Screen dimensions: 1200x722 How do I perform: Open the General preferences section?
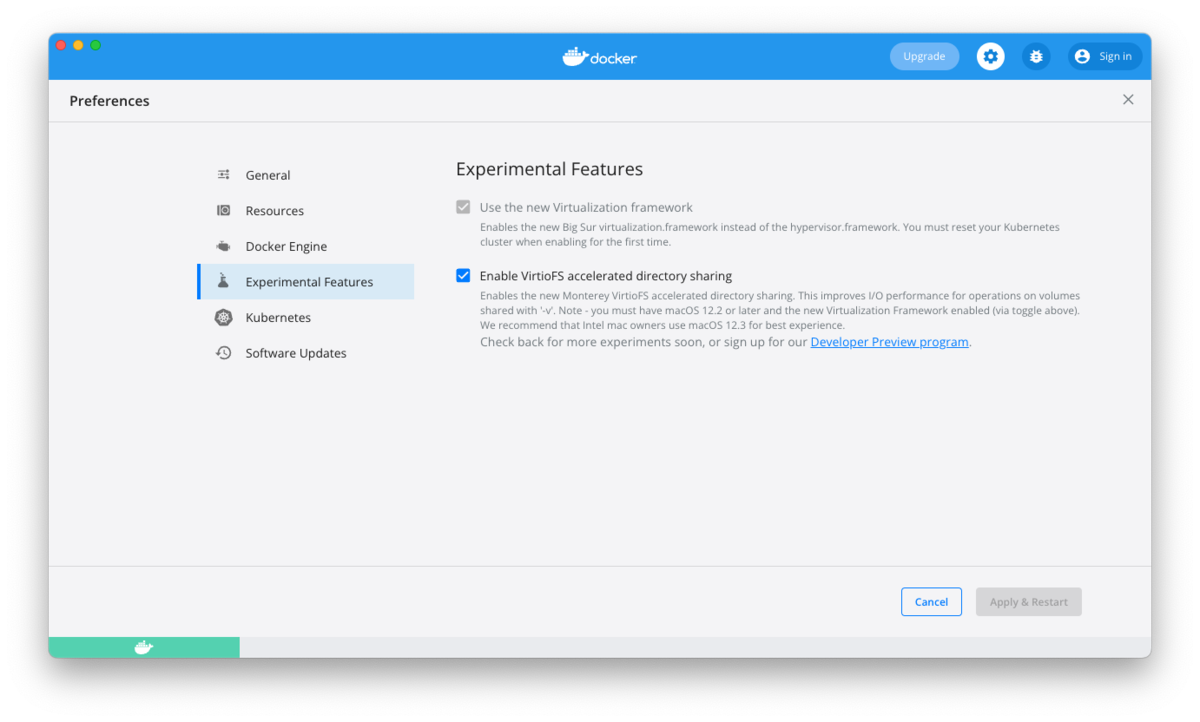[x=306, y=175]
